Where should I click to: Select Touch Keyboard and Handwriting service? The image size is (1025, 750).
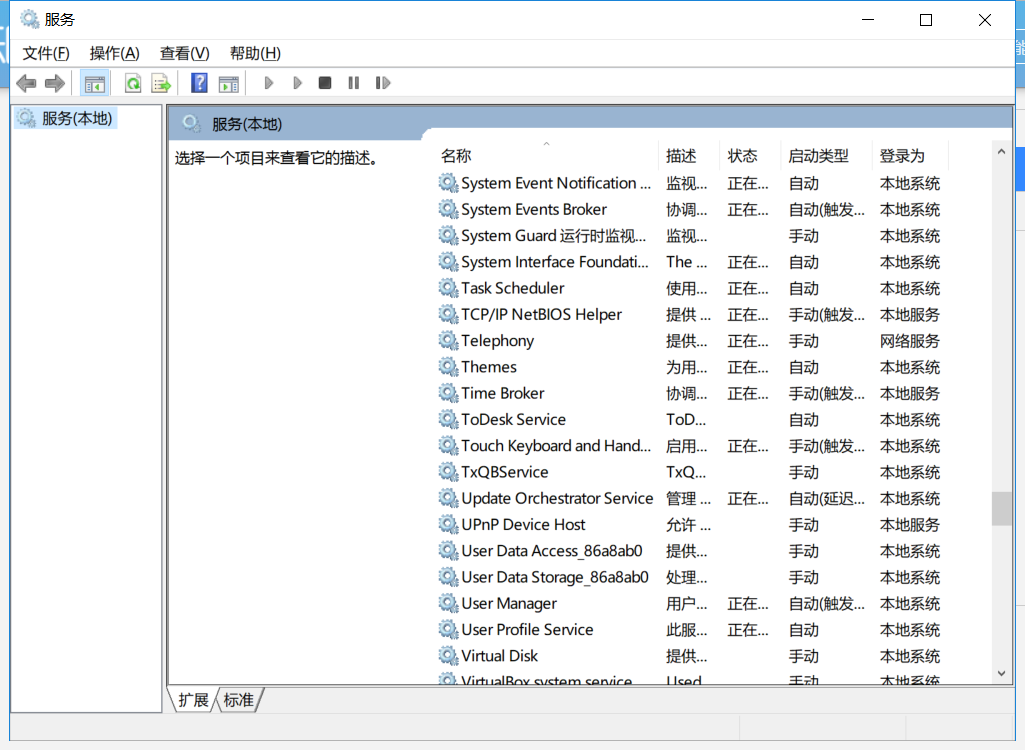click(690, 445)
